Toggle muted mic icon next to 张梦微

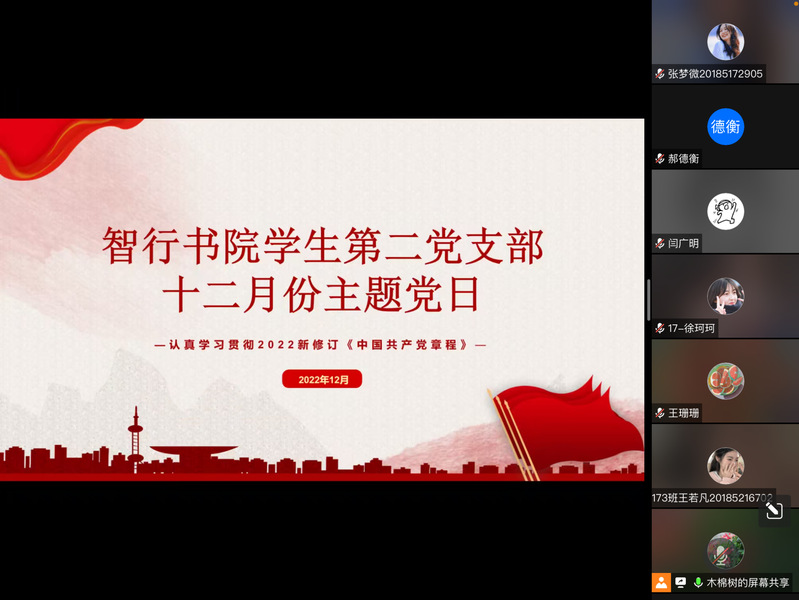point(660,74)
